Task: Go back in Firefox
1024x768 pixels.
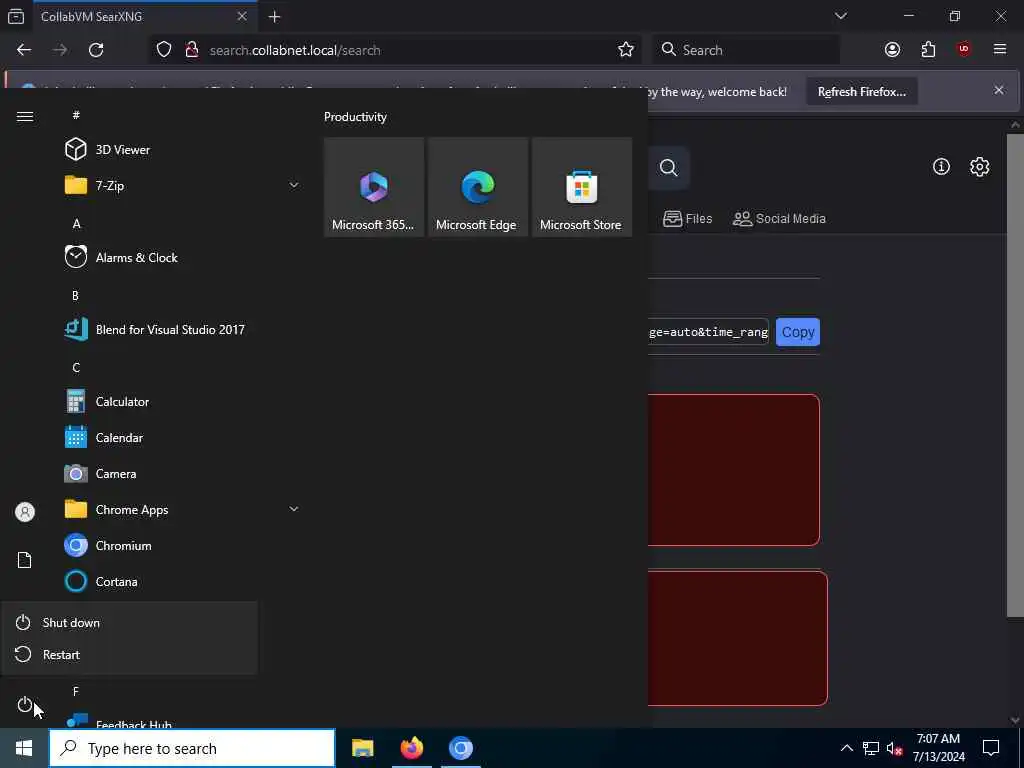Action: click(24, 50)
